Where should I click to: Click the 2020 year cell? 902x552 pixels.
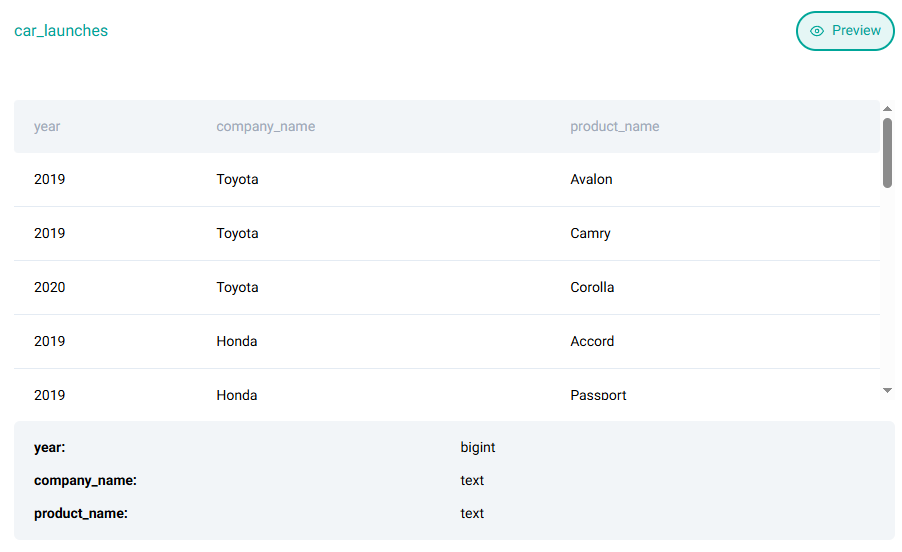pyautogui.click(x=49, y=288)
